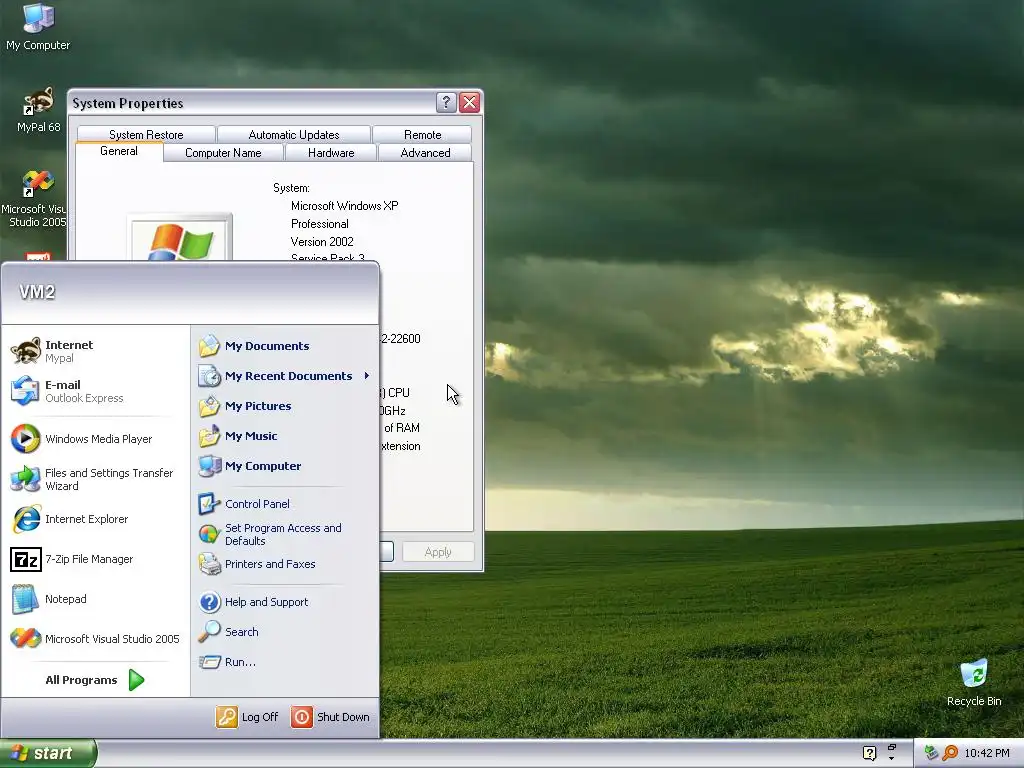
Task: Click the Start button
Action: 48,753
